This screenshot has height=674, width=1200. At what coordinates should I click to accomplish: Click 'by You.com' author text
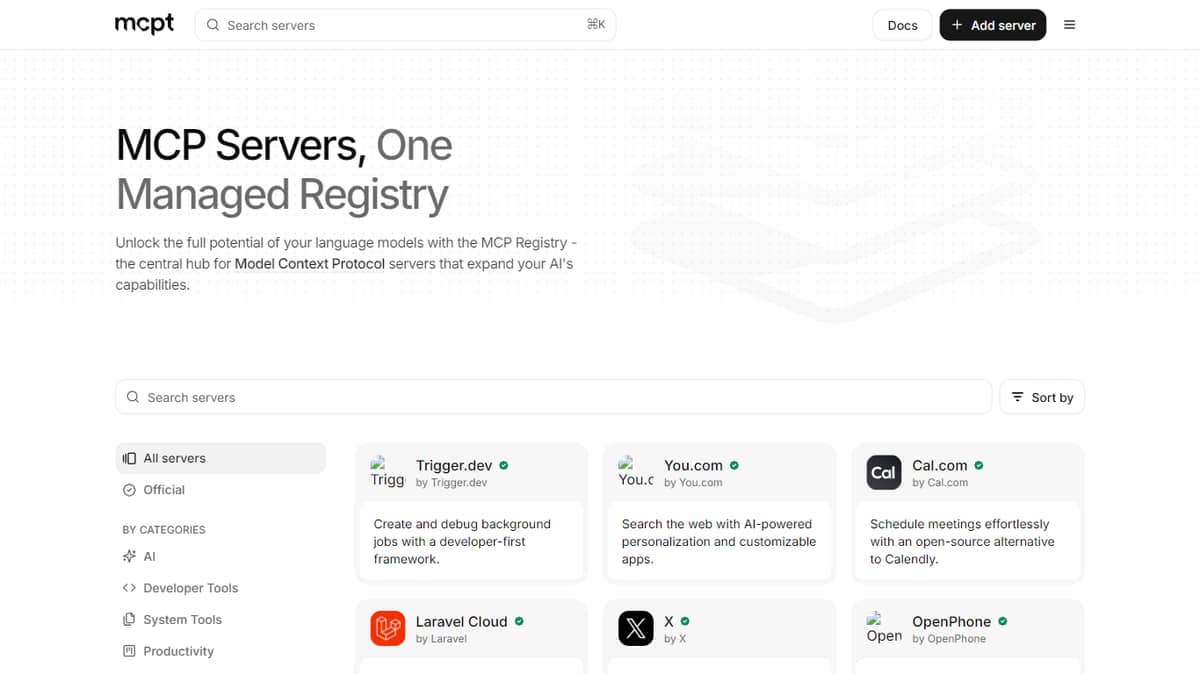(693, 483)
